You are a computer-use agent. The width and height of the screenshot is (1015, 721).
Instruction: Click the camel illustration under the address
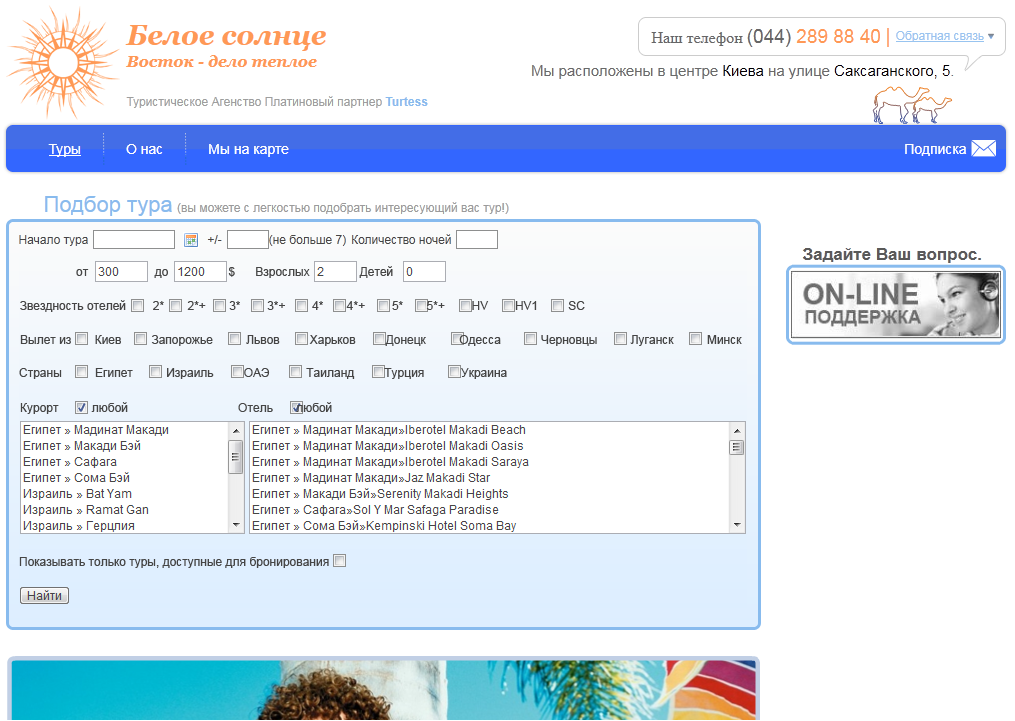click(x=911, y=105)
